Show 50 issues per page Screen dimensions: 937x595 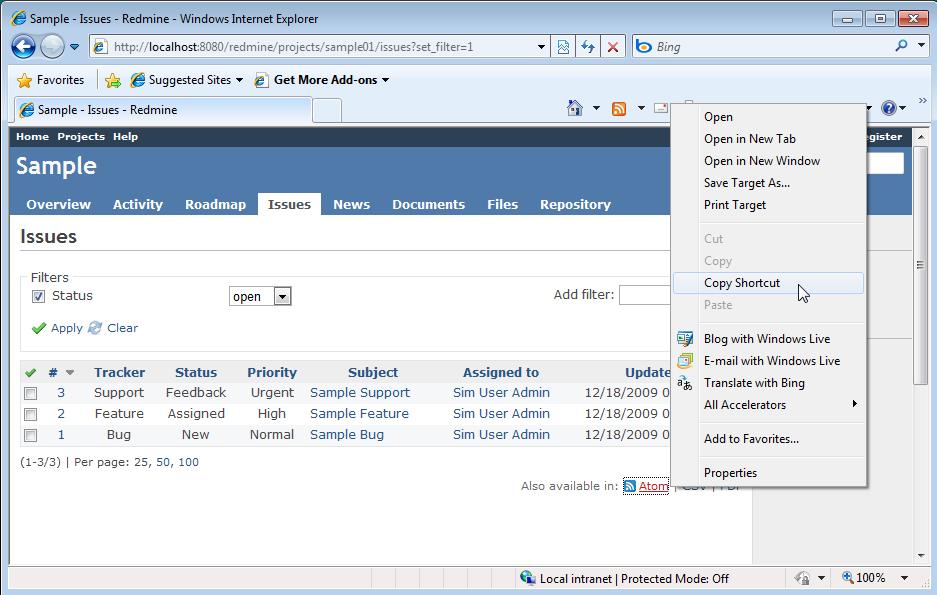tap(163, 462)
